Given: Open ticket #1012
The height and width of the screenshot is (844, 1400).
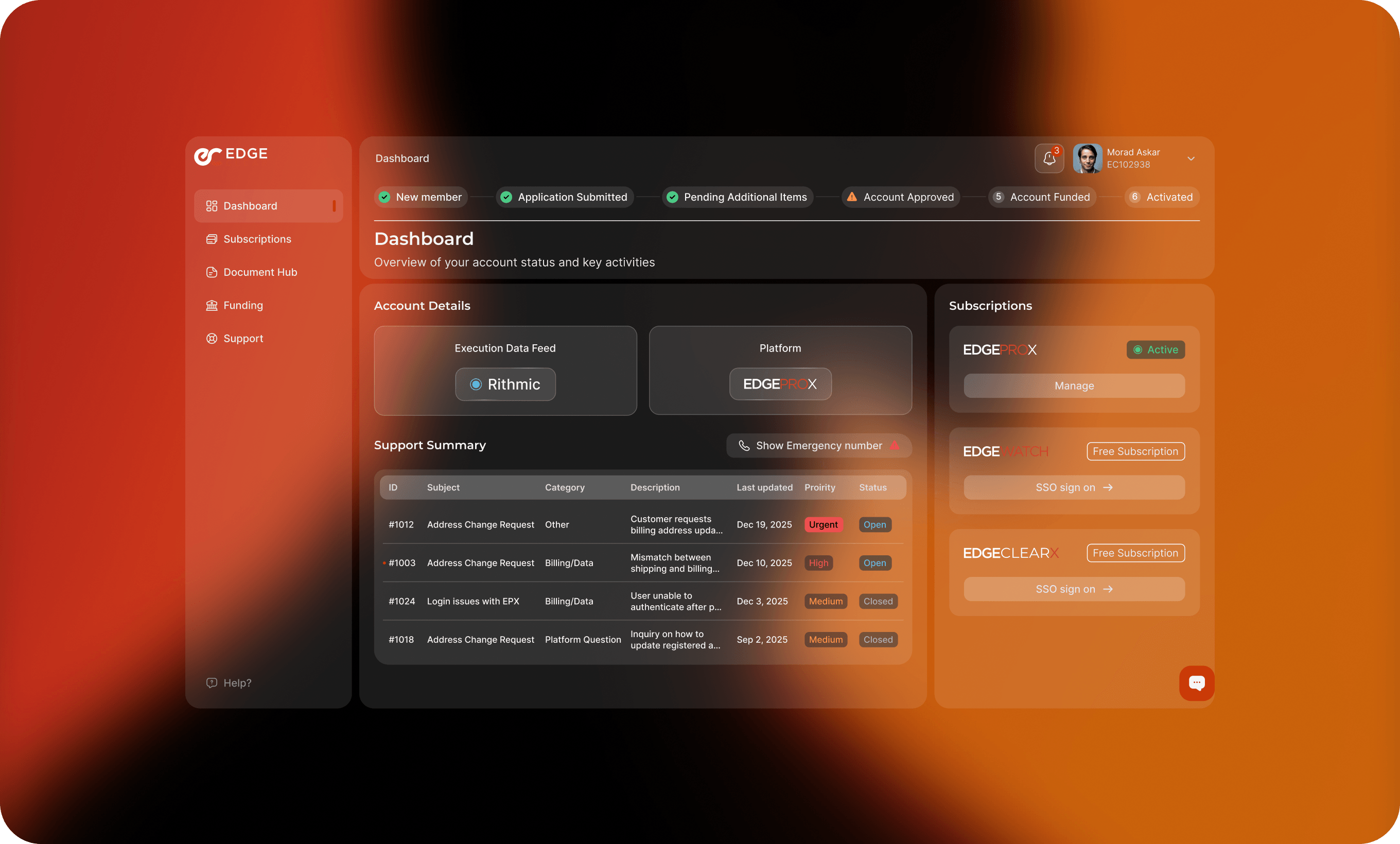Looking at the screenshot, I should (643, 525).
